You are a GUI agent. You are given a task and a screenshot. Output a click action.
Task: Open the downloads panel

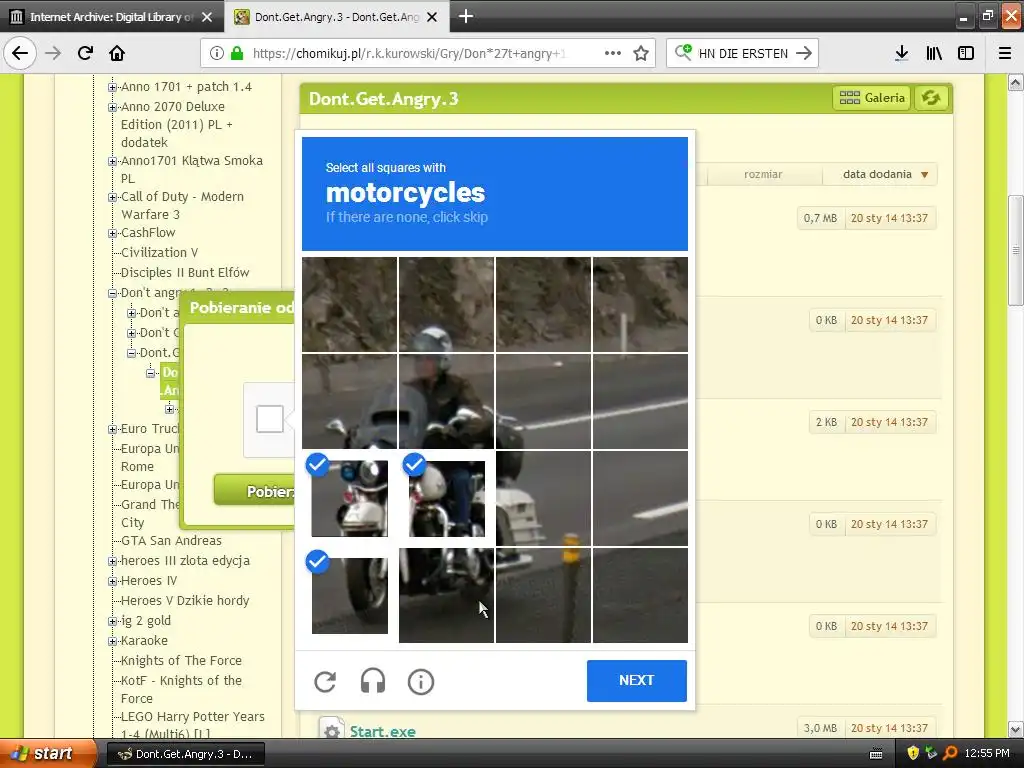[x=901, y=53]
